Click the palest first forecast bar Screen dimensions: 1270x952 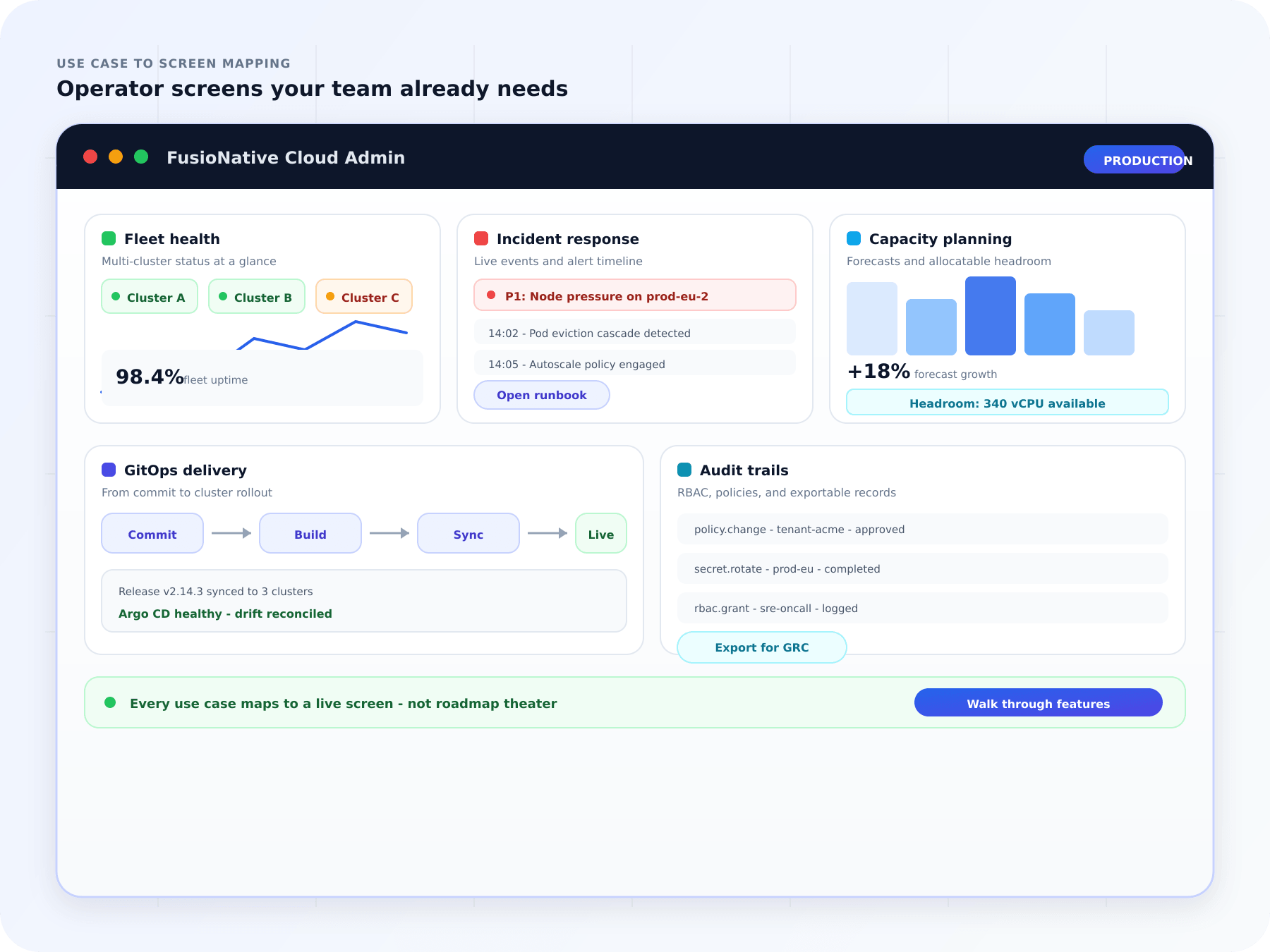(x=872, y=319)
